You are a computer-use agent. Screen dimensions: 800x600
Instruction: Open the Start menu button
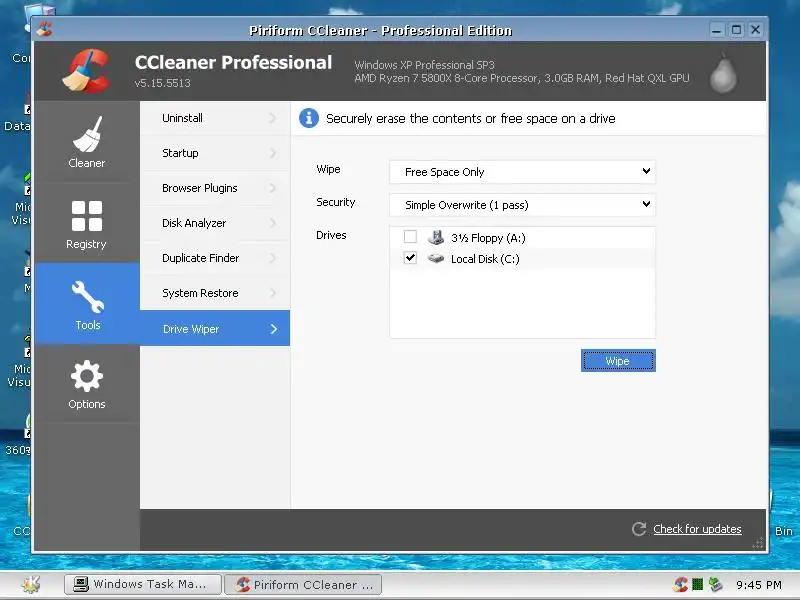(x=31, y=584)
